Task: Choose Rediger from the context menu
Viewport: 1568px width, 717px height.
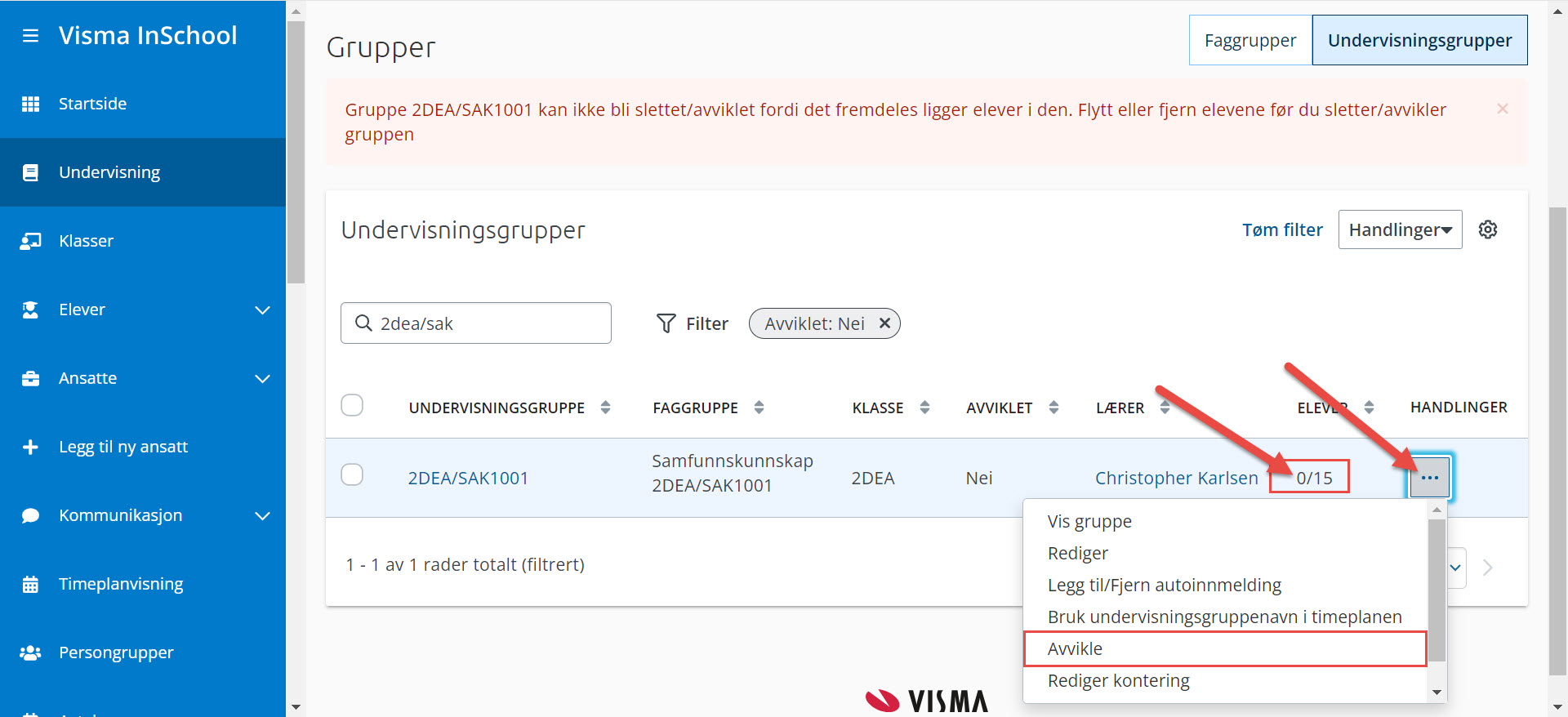Action: [x=1078, y=553]
